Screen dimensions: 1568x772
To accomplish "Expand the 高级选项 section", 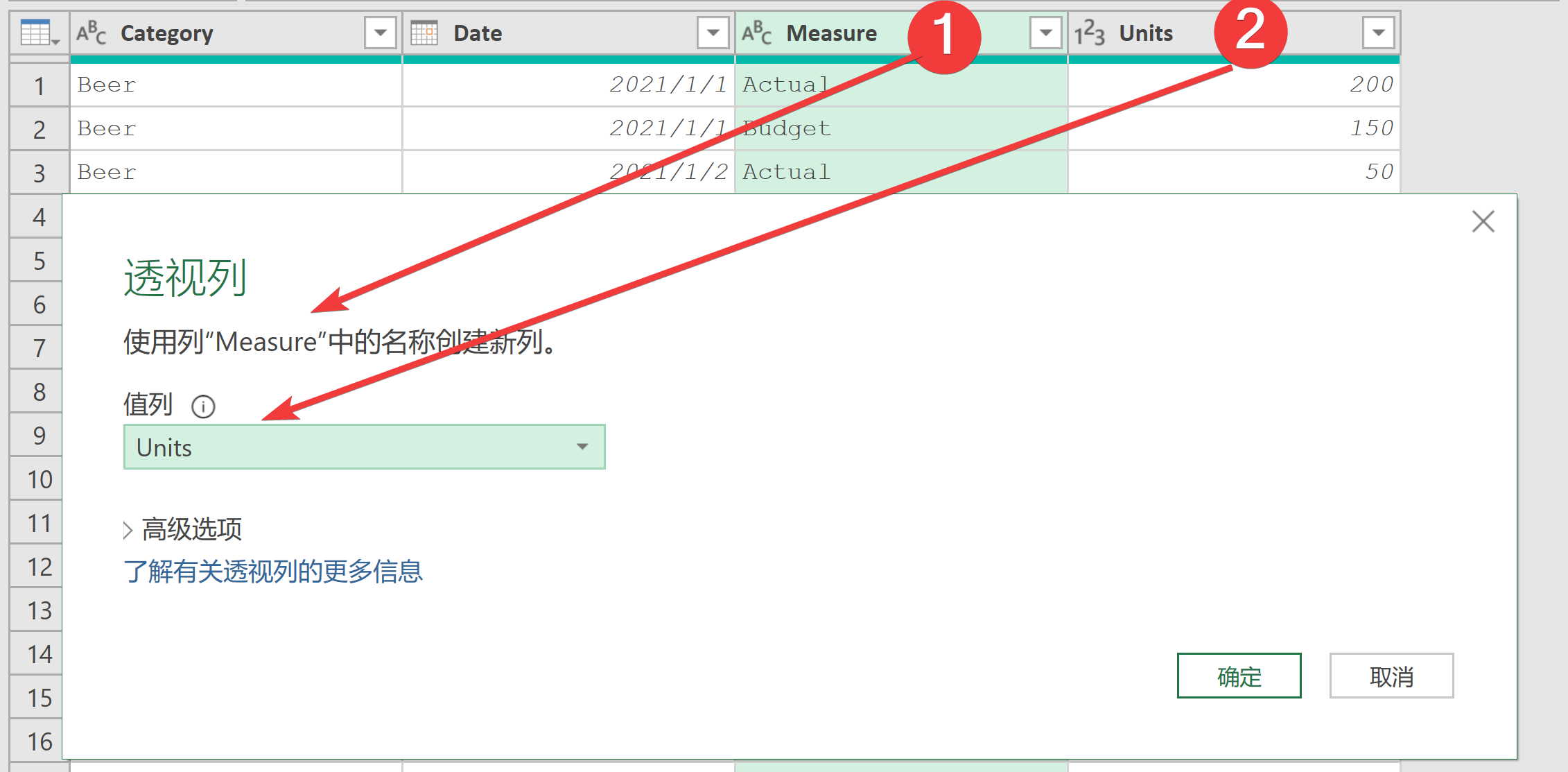I will point(183,530).
